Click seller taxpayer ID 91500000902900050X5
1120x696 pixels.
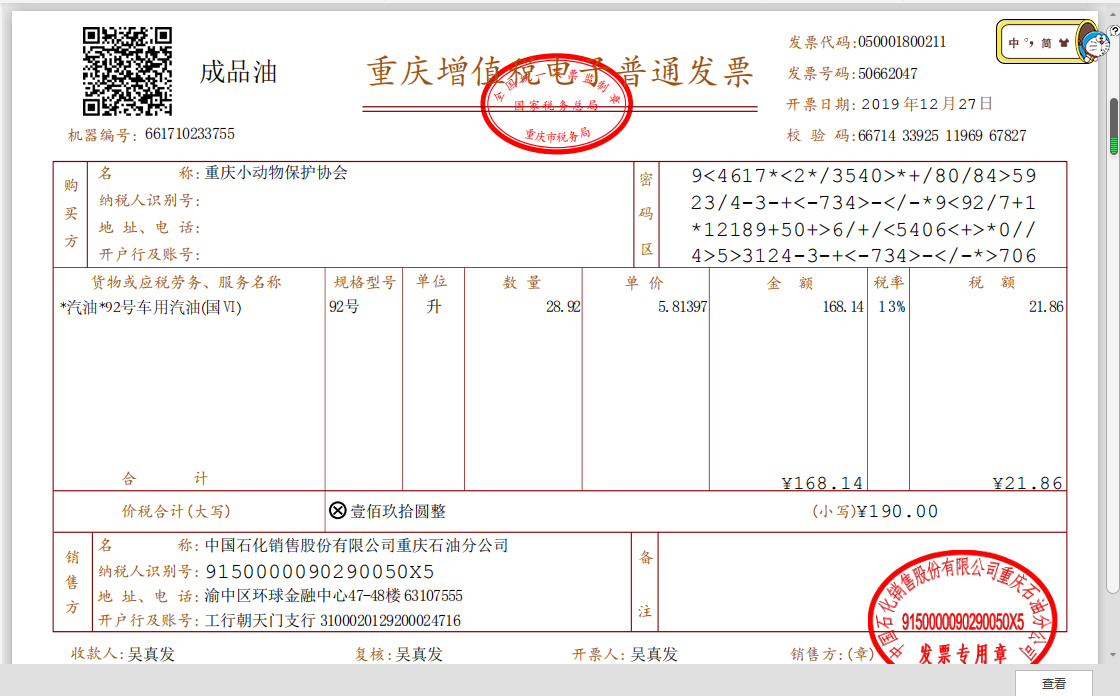pyautogui.click(x=320, y=572)
